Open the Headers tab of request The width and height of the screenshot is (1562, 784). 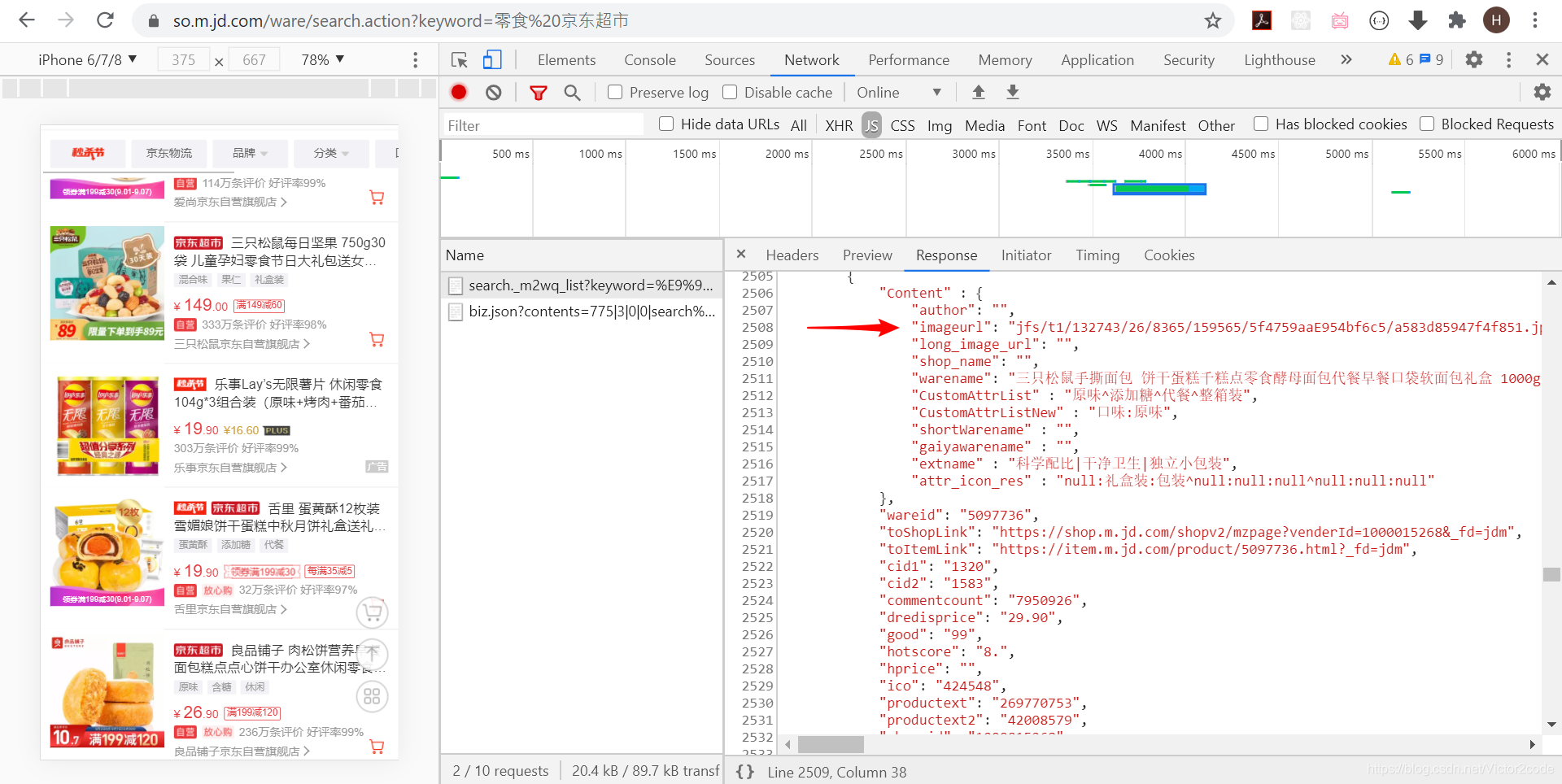[792, 255]
